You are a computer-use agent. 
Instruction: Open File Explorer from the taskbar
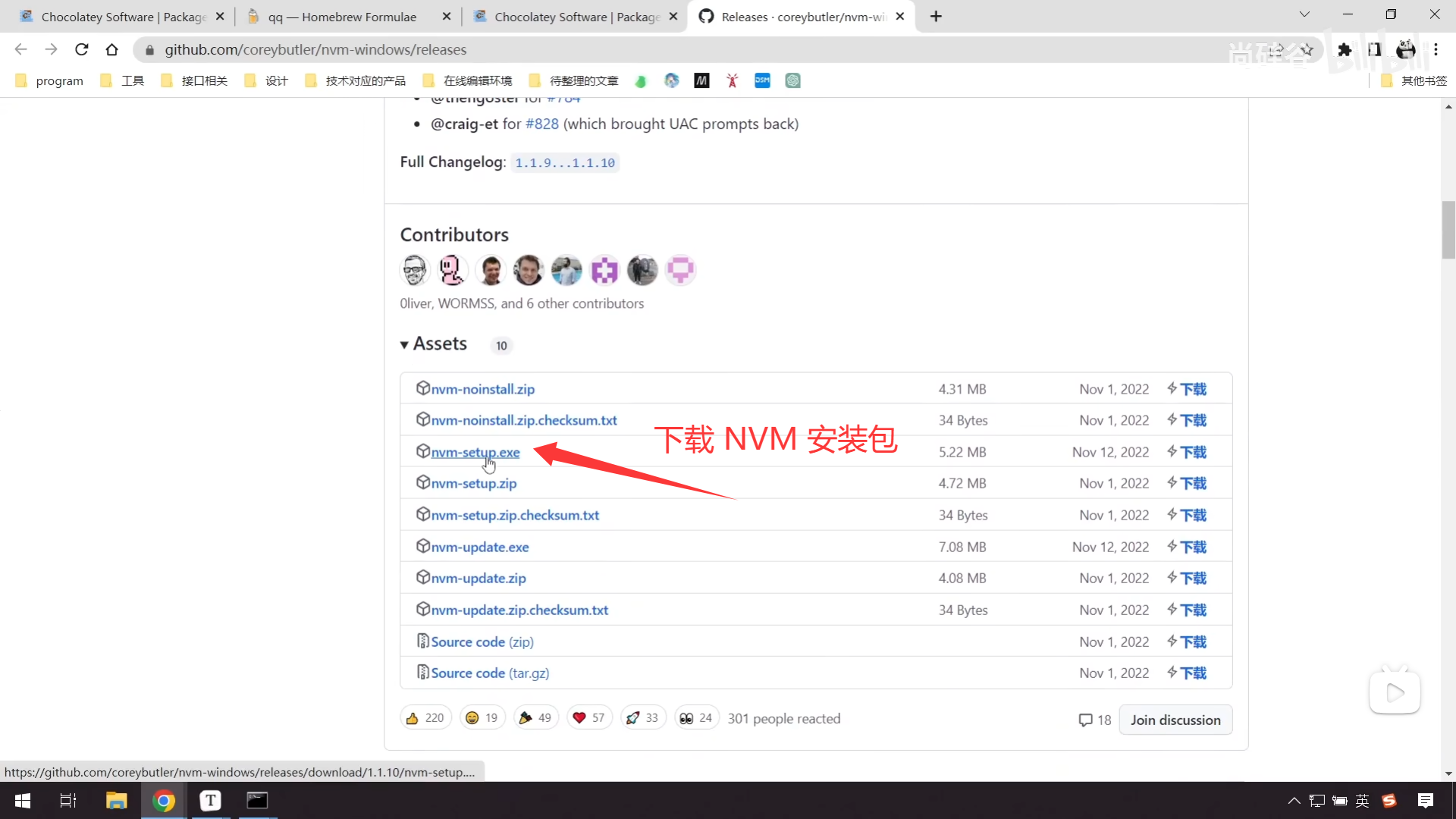click(116, 800)
